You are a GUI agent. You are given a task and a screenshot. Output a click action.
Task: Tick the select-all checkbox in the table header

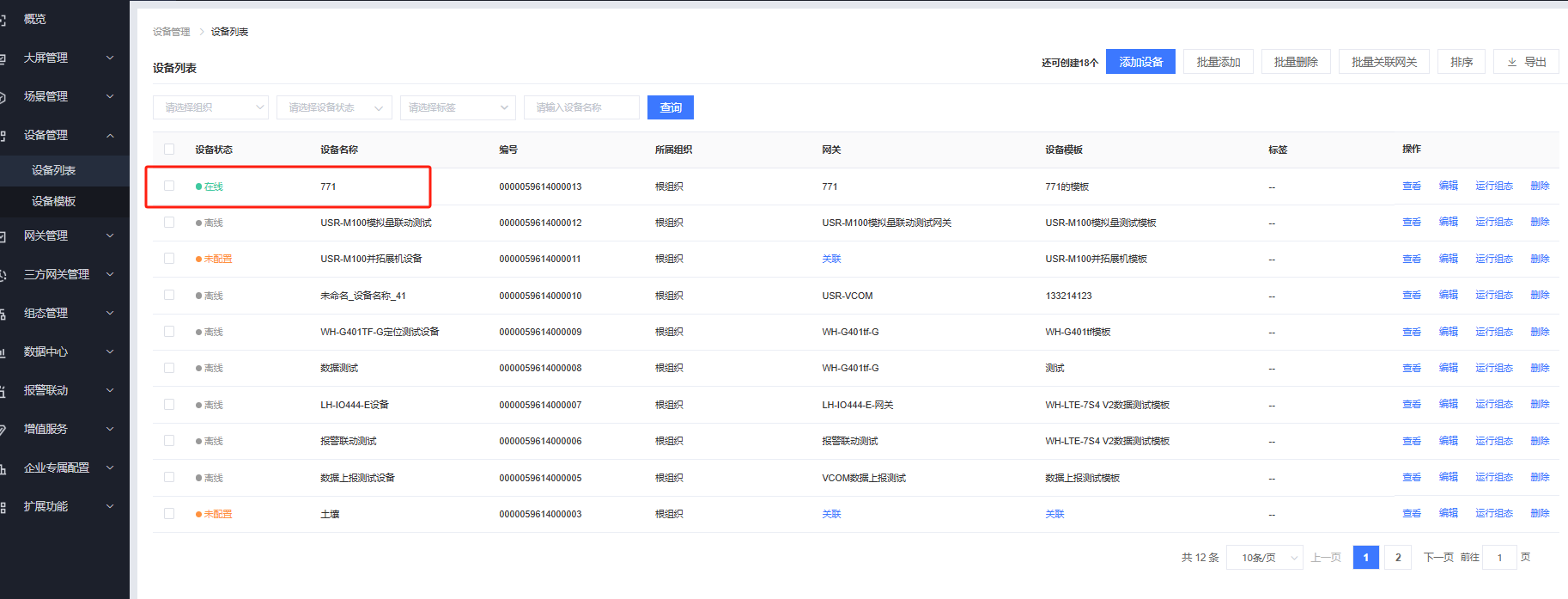pyautogui.click(x=169, y=149)
